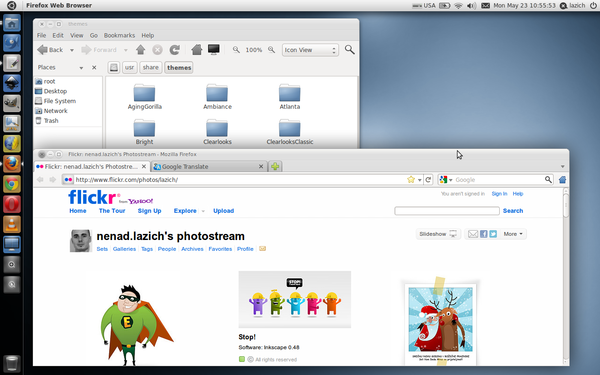Zoom in in the file manager
Viewport: 600px width, 375px height.
271,50
